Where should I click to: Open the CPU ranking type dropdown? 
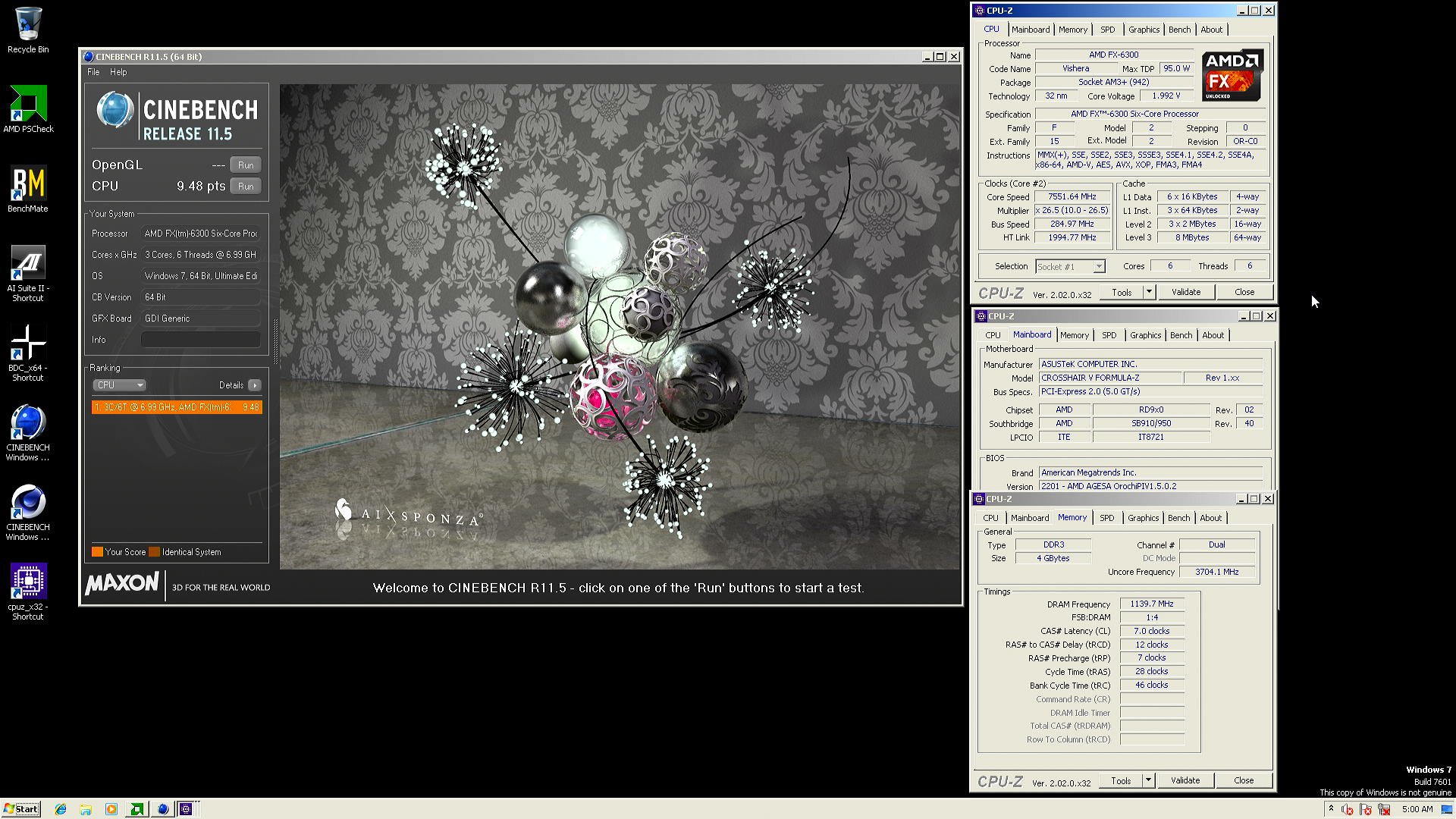[119, 385]
